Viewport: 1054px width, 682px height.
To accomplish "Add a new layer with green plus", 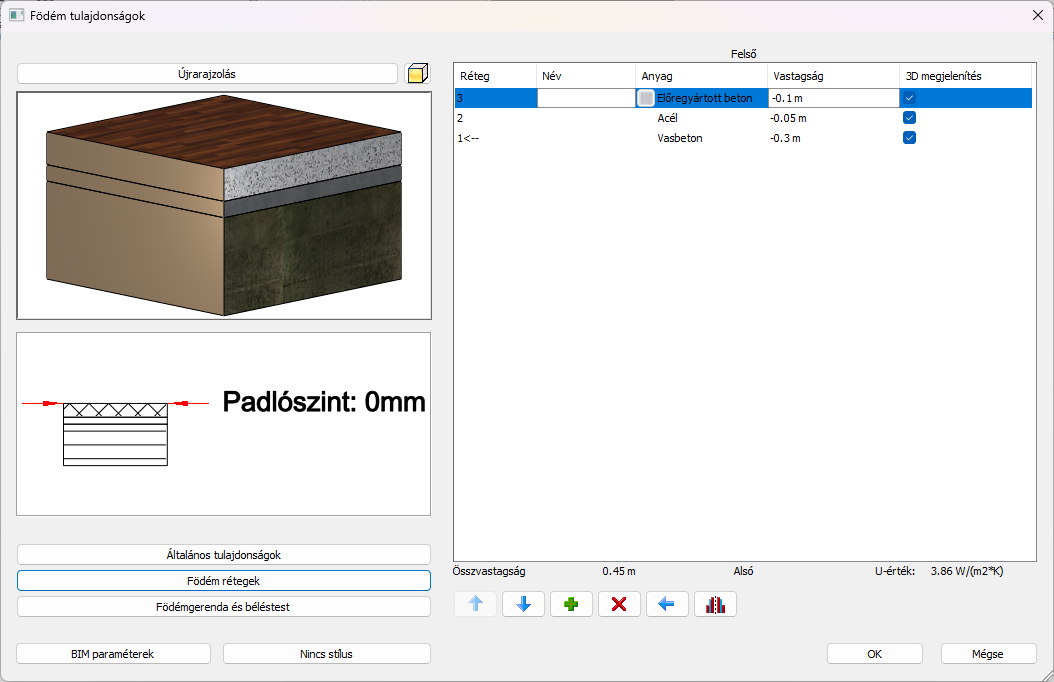I will [x=571, y=604].
